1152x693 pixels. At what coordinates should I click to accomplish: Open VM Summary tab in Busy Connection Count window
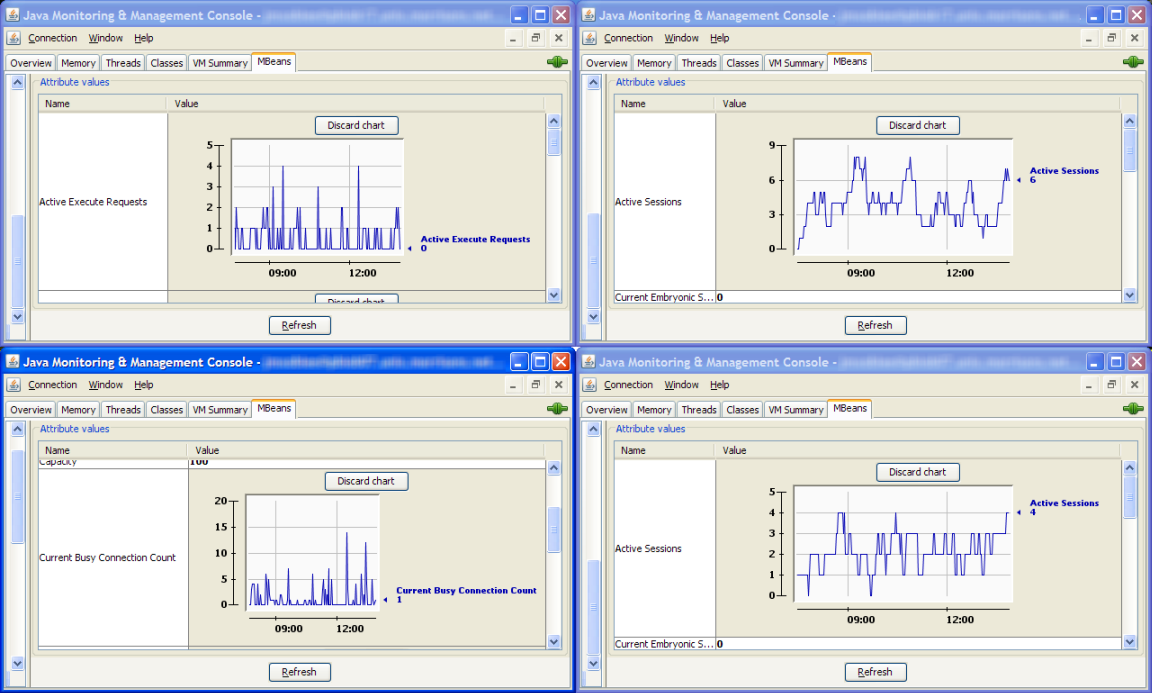pos(220,410)
